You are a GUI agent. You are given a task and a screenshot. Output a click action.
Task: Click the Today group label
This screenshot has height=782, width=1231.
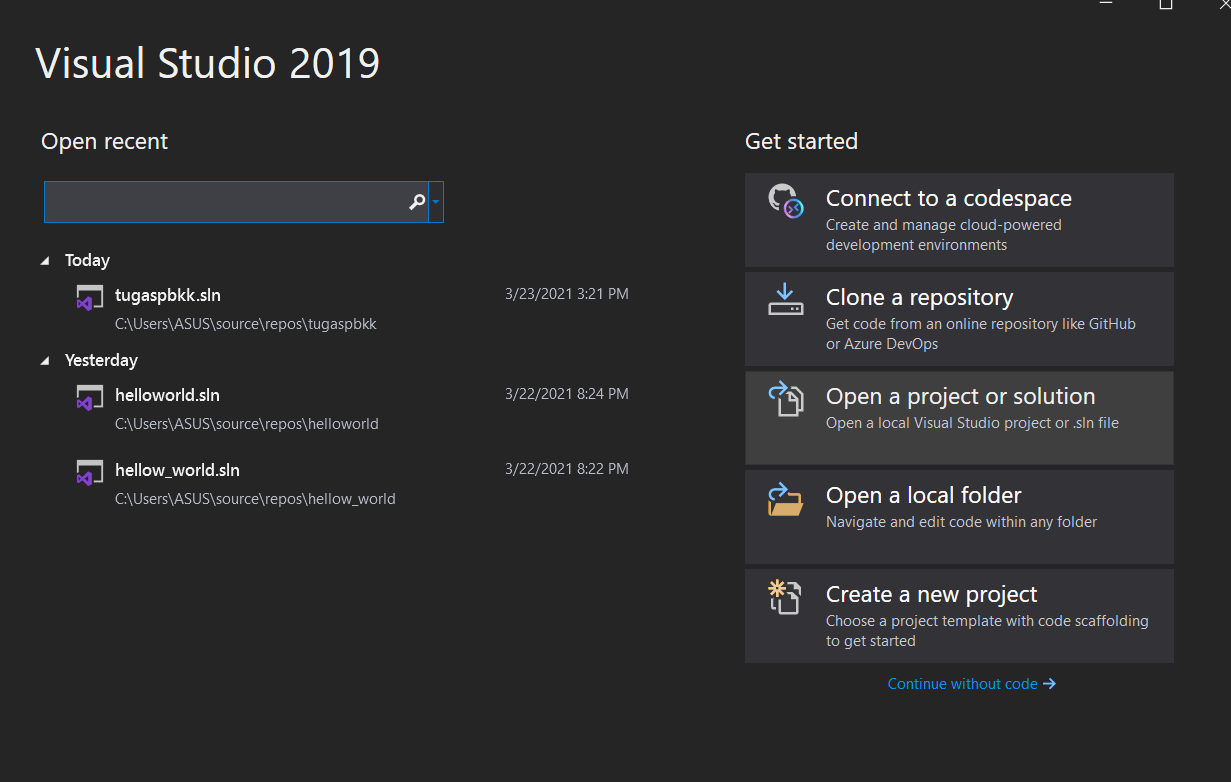(x=87, y=260)
